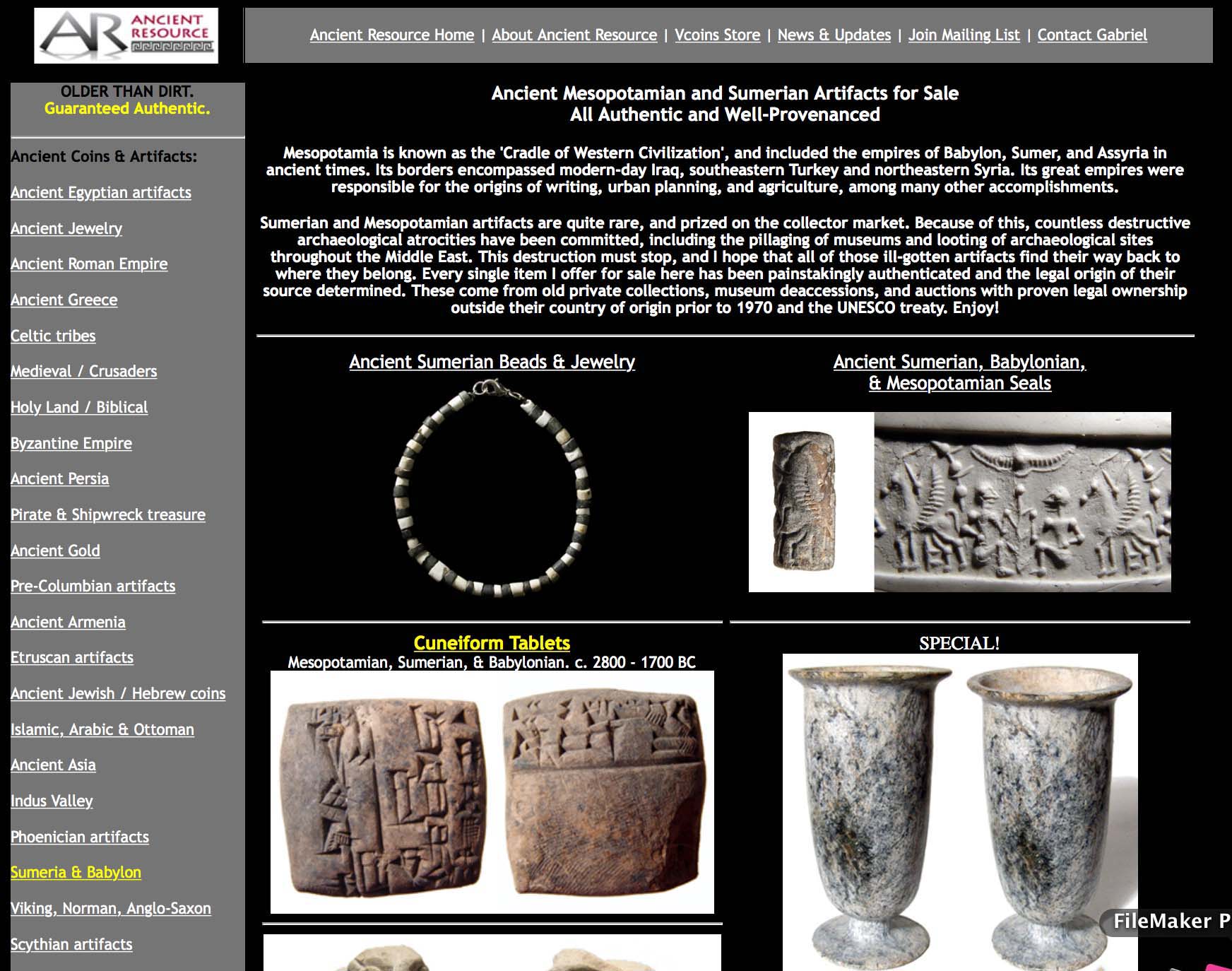The width and height of the screenshot is (1232, 971).
Task: Open the Vcoins Store link
Action: tap(717, 35)
